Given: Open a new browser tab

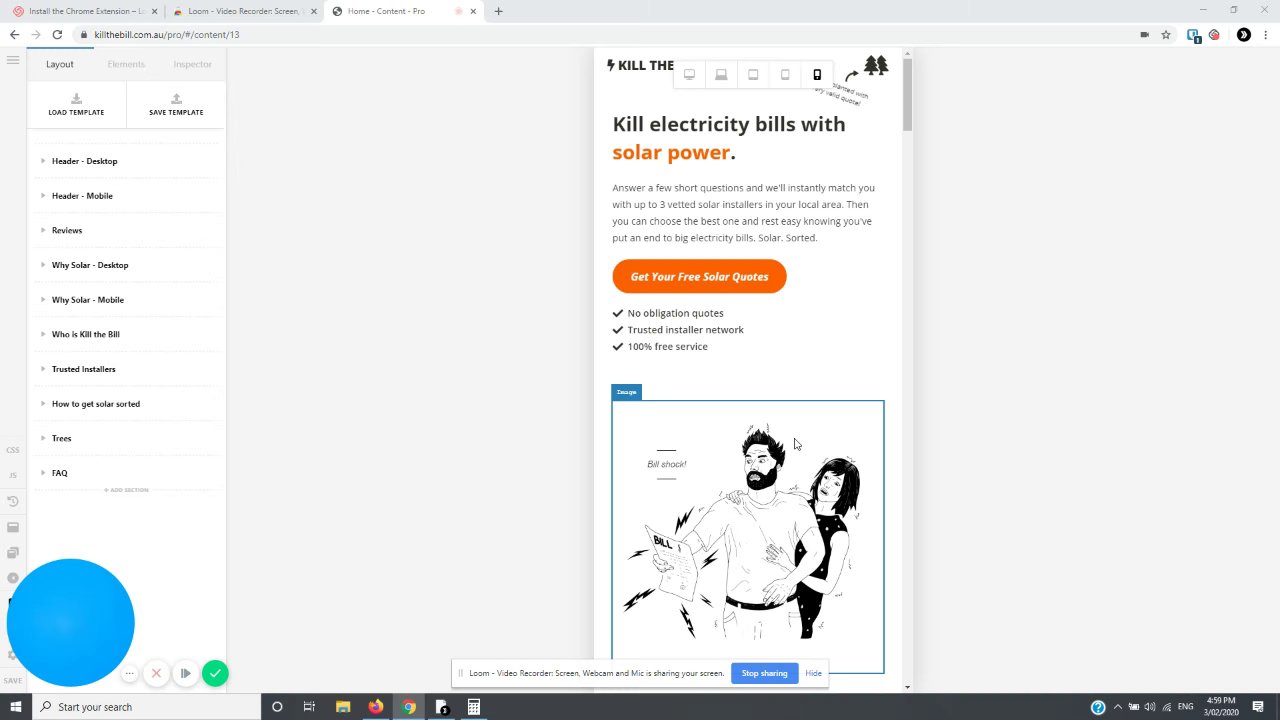Looking at the screenshot, I should pos(498,11).
